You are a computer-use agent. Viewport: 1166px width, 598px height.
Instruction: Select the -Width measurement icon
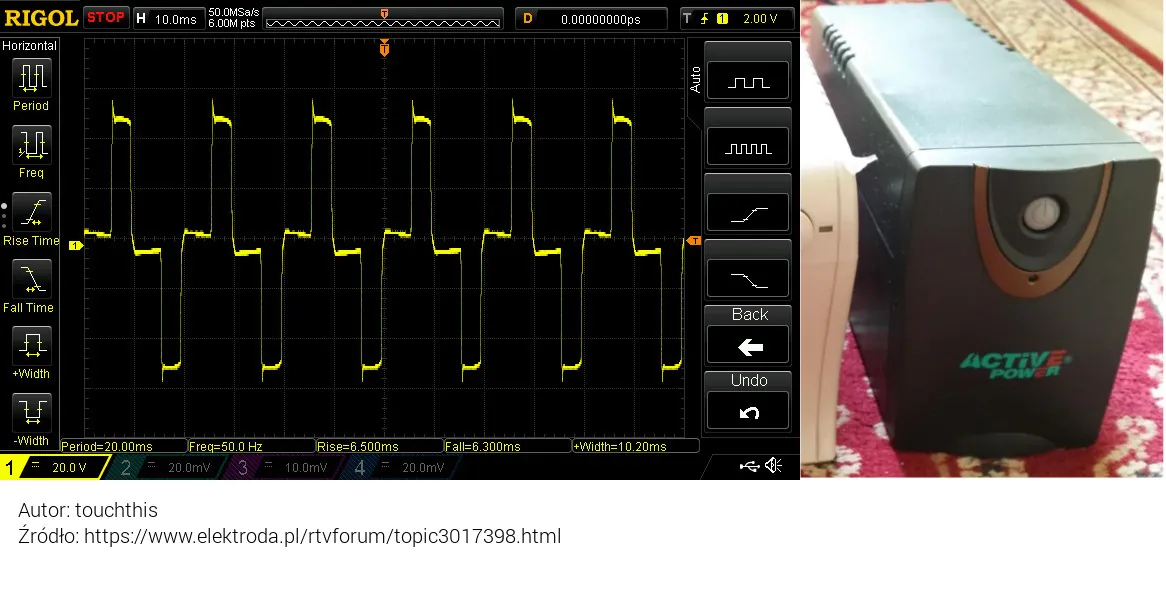[x=31, y=413]
